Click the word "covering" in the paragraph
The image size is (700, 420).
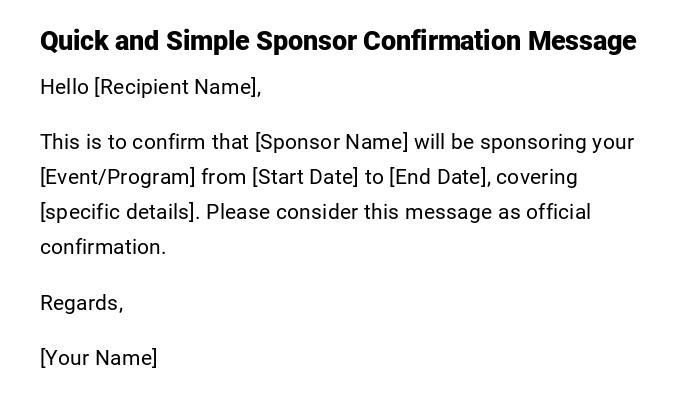[537, 177]
